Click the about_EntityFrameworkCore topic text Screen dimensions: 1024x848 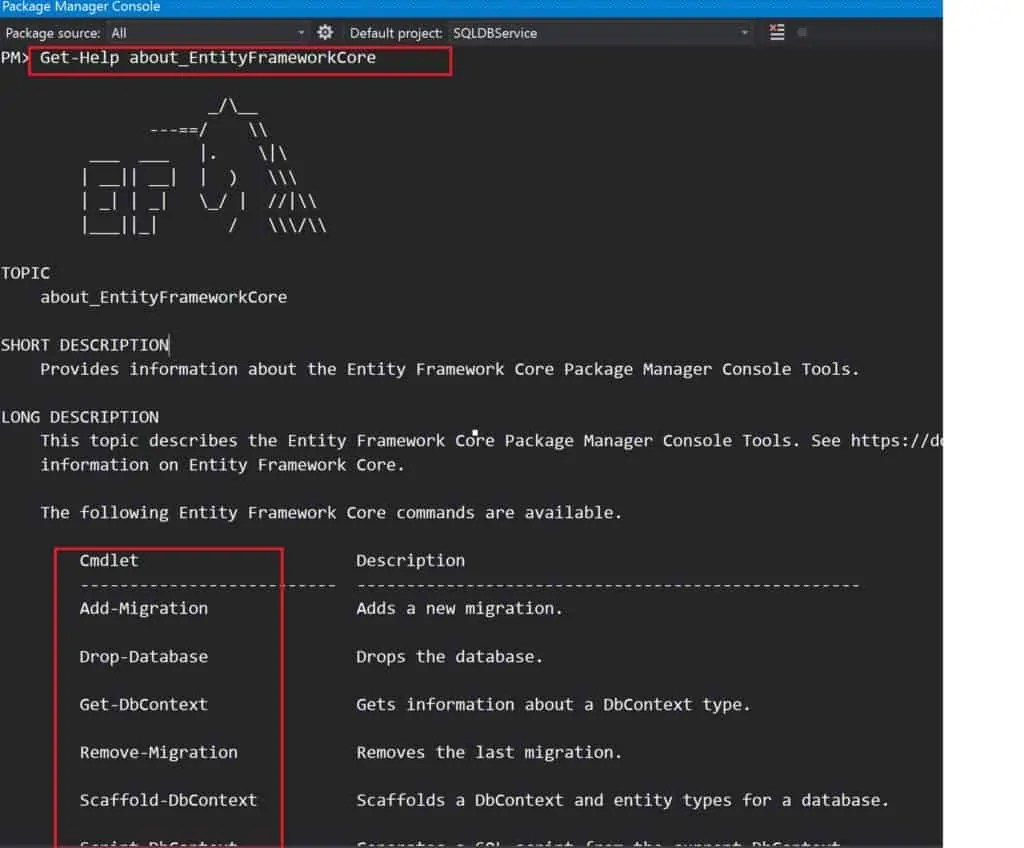click(x=163, y=296)
